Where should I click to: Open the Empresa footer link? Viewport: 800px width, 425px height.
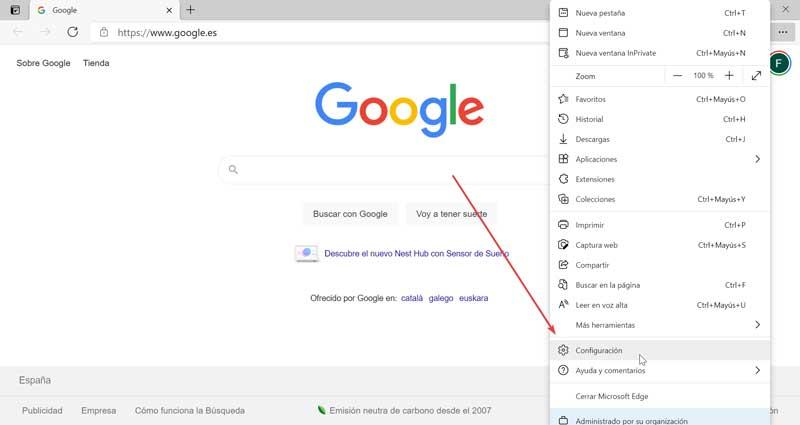pyautogui.click(x=98, y=410)
